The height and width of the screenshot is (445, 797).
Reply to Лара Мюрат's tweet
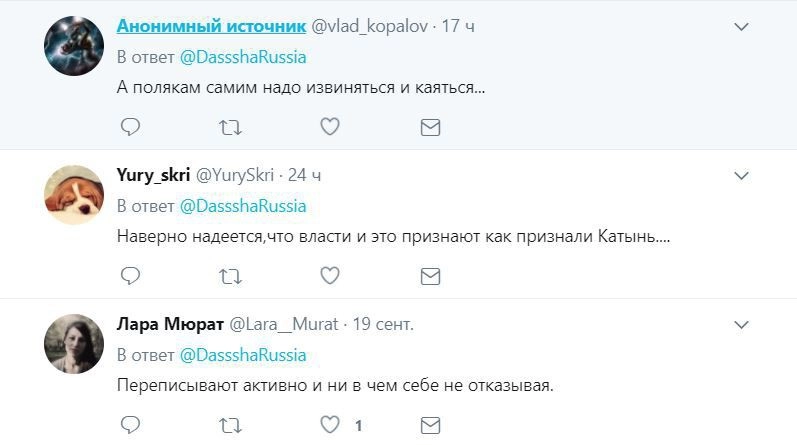coord(130,425)
